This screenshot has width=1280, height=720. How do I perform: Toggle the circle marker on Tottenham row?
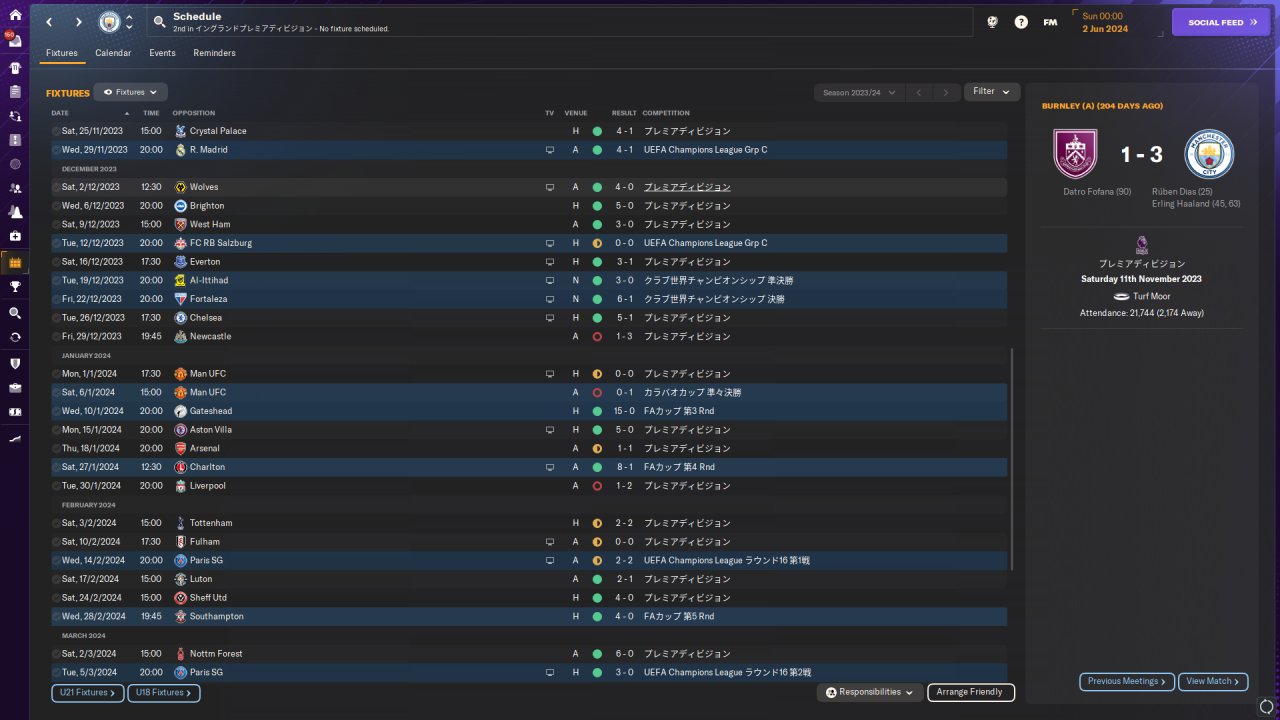pos(56,523)
